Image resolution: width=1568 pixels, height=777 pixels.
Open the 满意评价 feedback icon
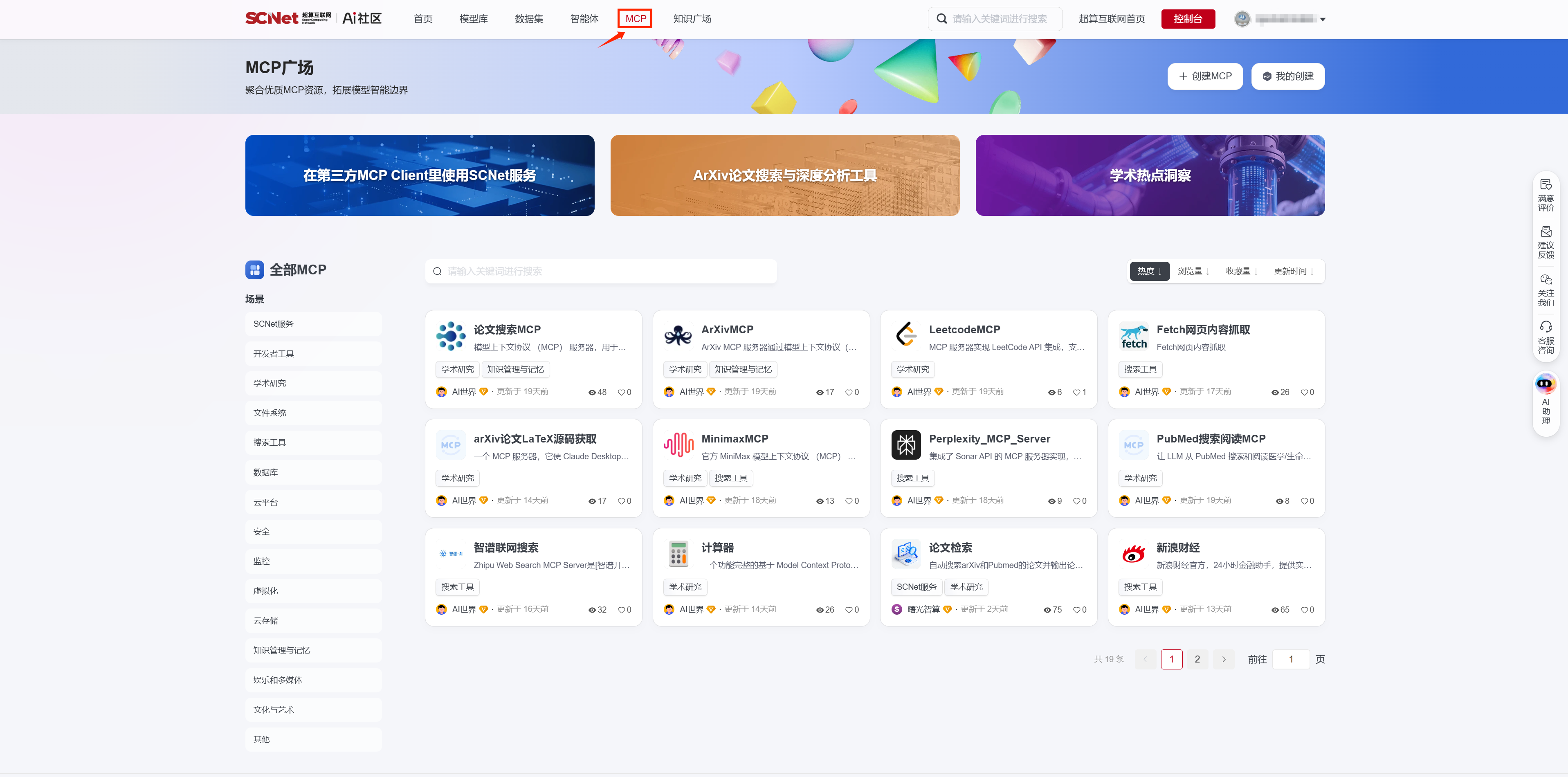[1546, 184]
